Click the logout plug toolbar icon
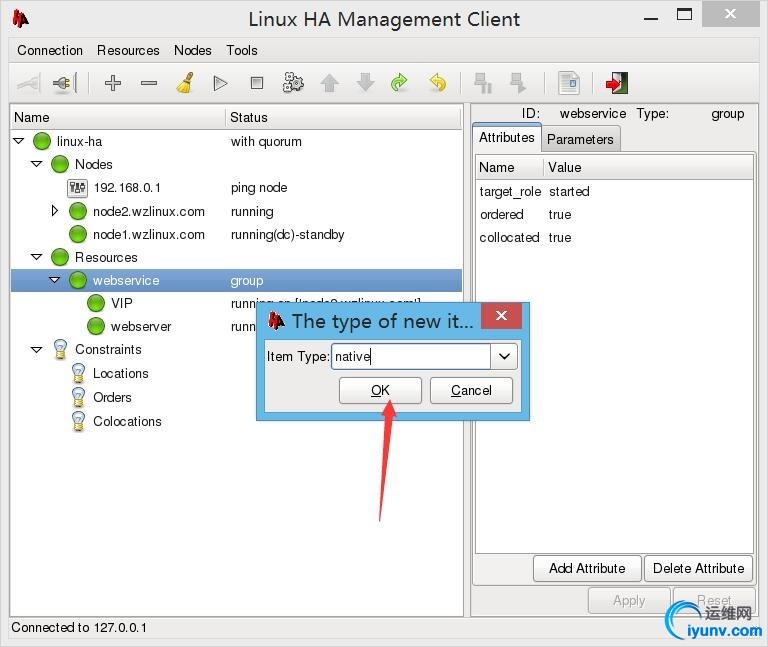The image size is (768, 647). 65,83
